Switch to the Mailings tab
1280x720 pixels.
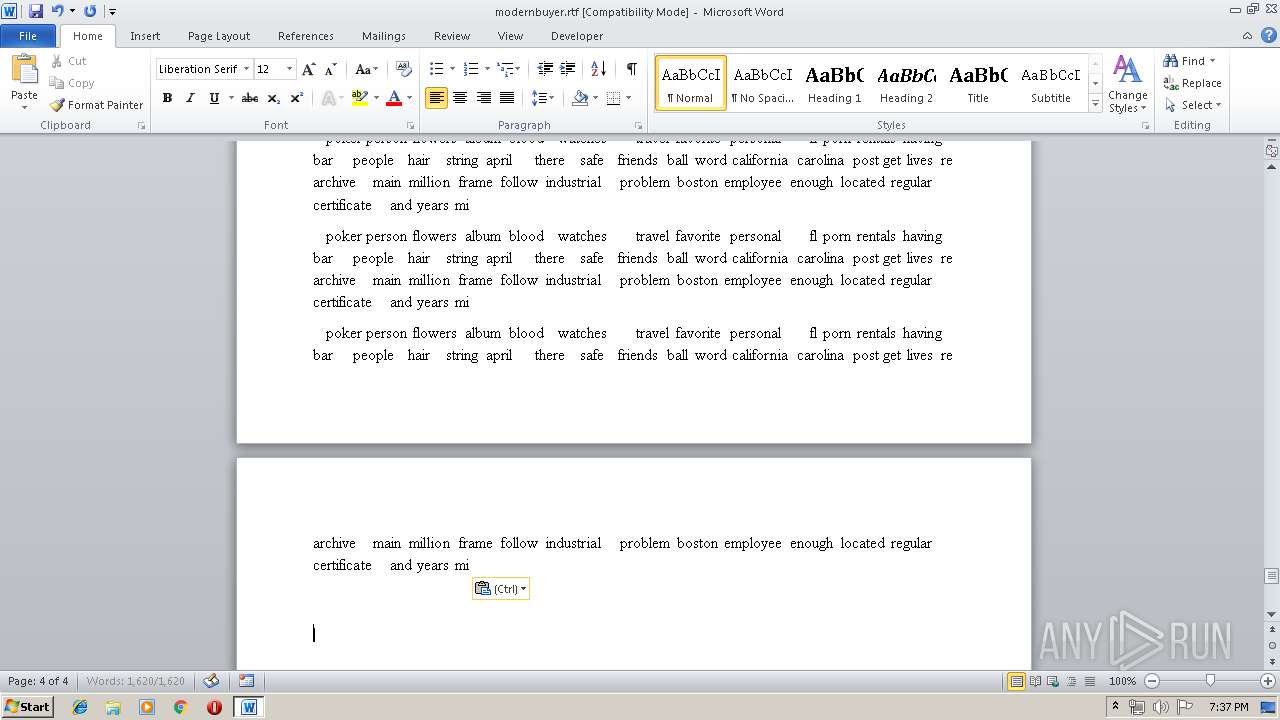pos(384,36)
